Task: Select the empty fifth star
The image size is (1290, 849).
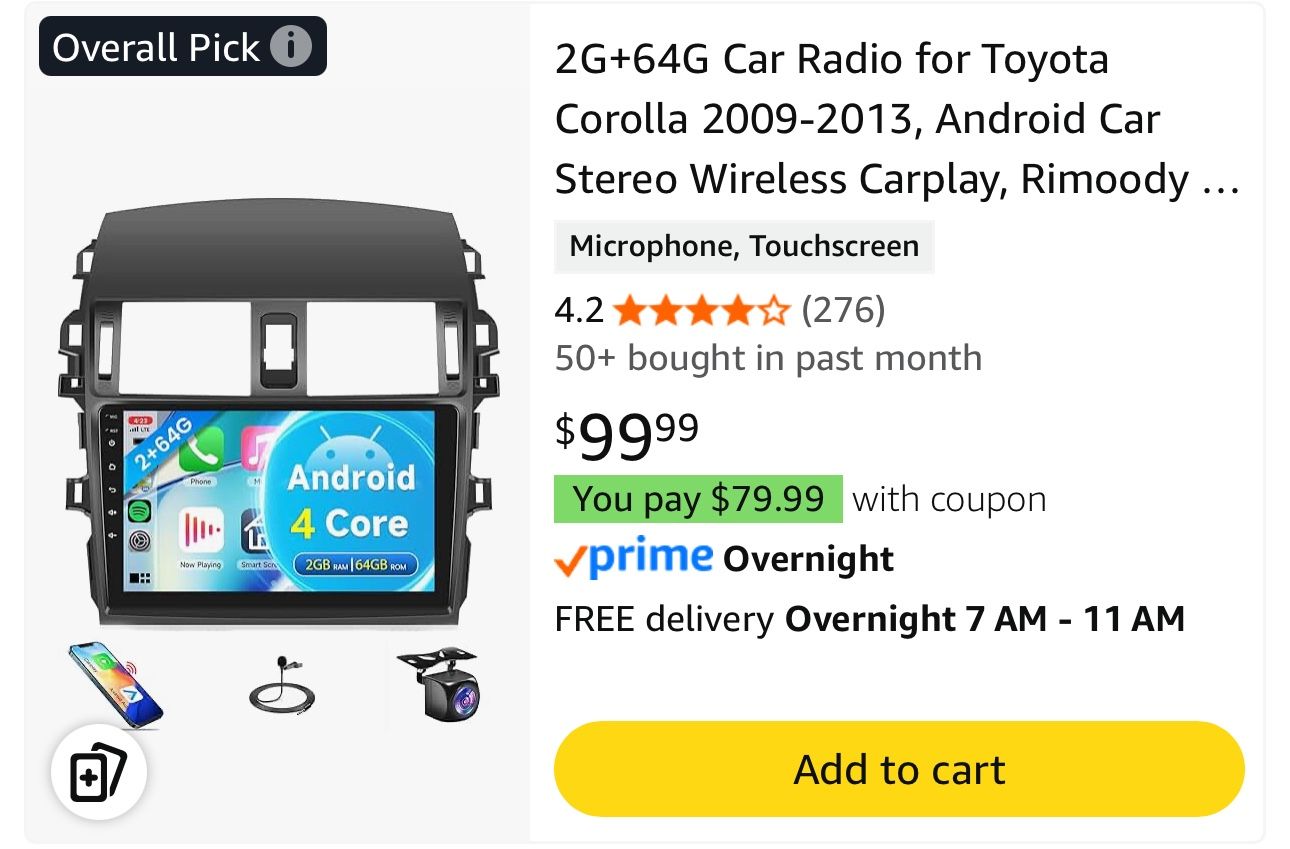Action: click(775, 310)
